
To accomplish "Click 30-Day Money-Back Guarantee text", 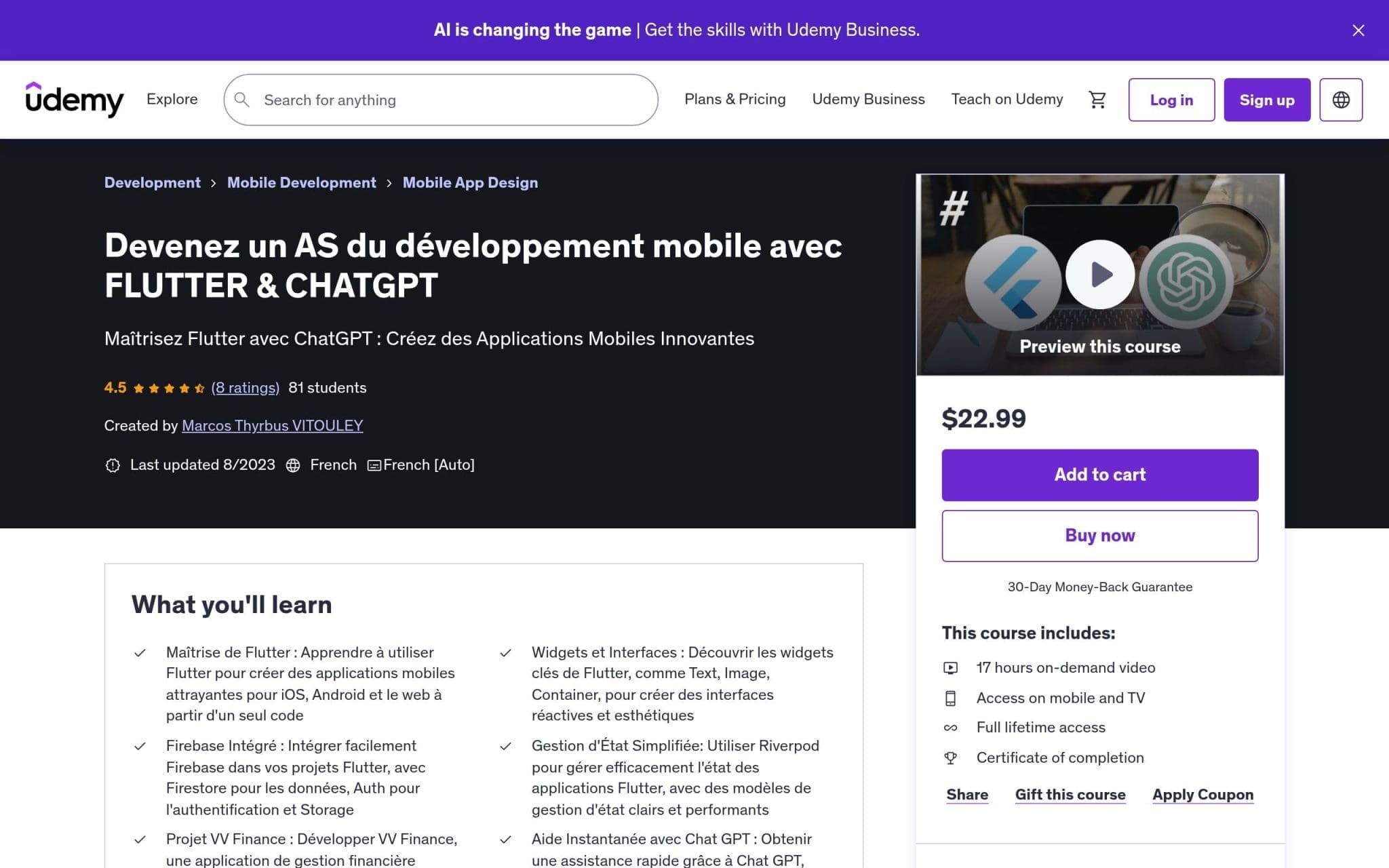I will (x=1099, y=587).
